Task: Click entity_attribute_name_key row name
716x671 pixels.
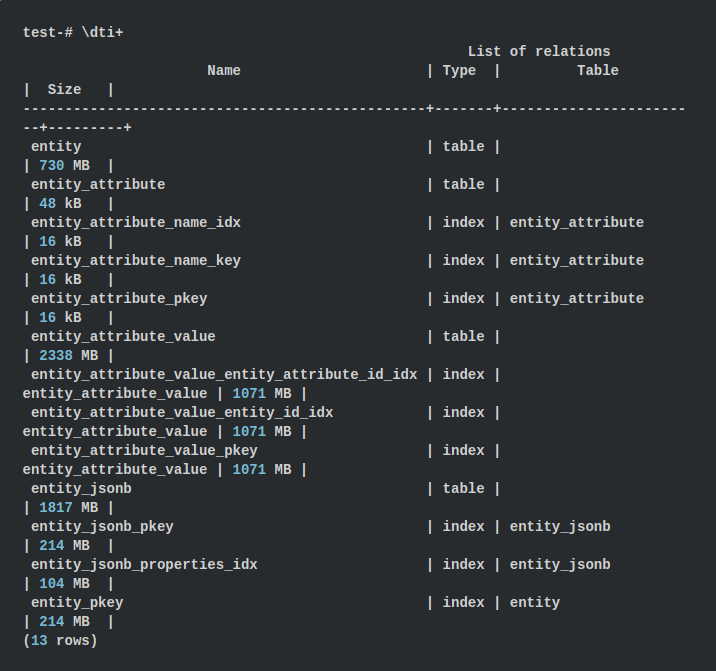Action: click(136, 261)
